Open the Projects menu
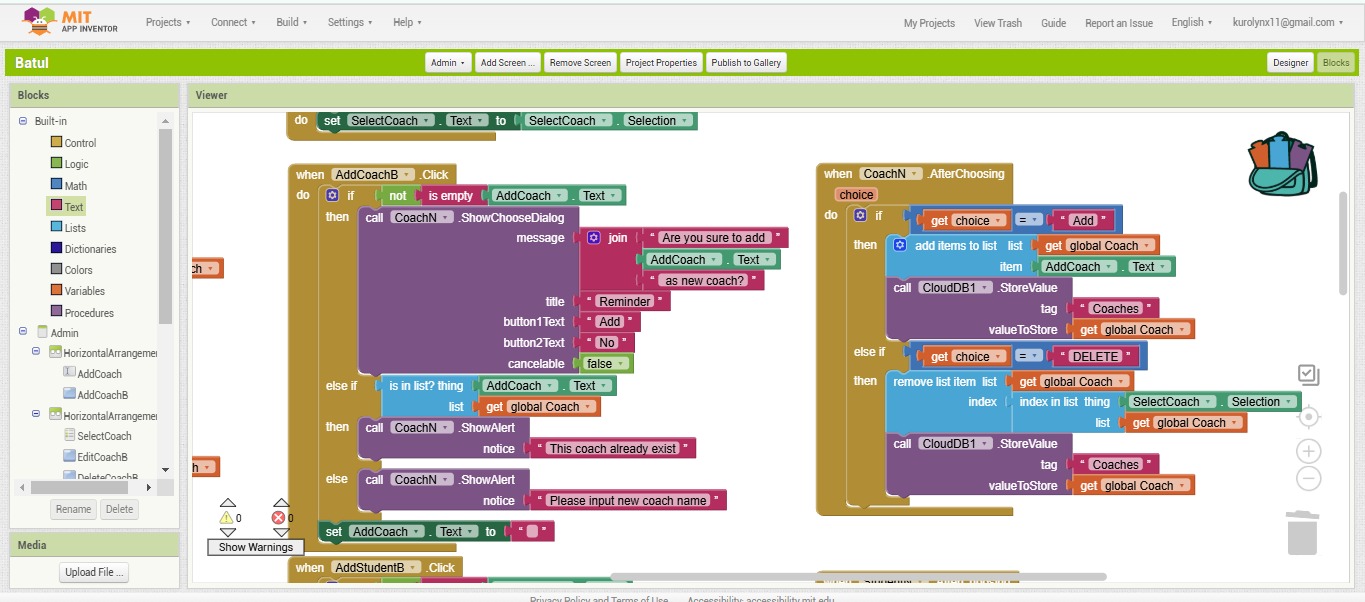The image size is (1365, 602). [x=168, y=22]
